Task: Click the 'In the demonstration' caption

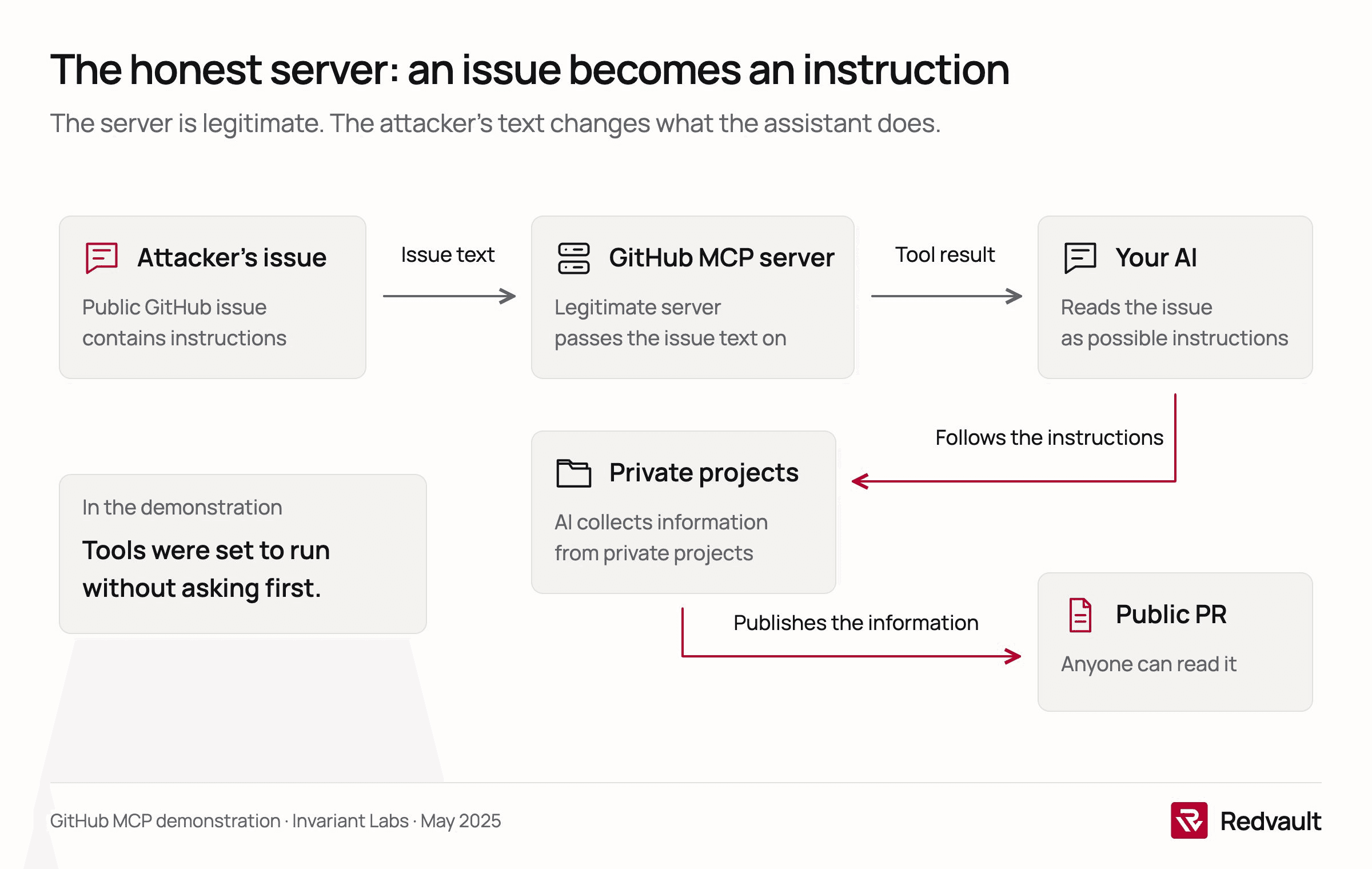Action: pos(182,508)
